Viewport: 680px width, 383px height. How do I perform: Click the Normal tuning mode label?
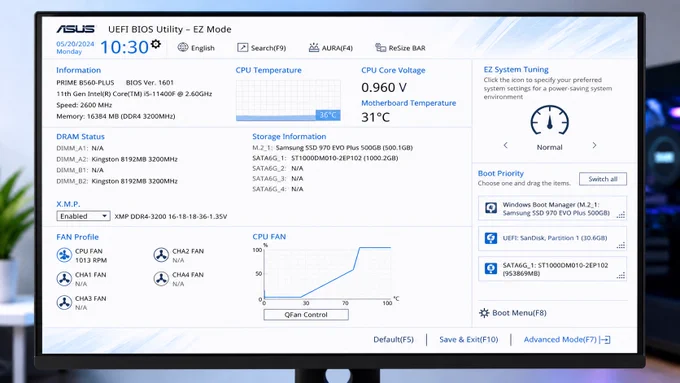[x=549, y=147]
